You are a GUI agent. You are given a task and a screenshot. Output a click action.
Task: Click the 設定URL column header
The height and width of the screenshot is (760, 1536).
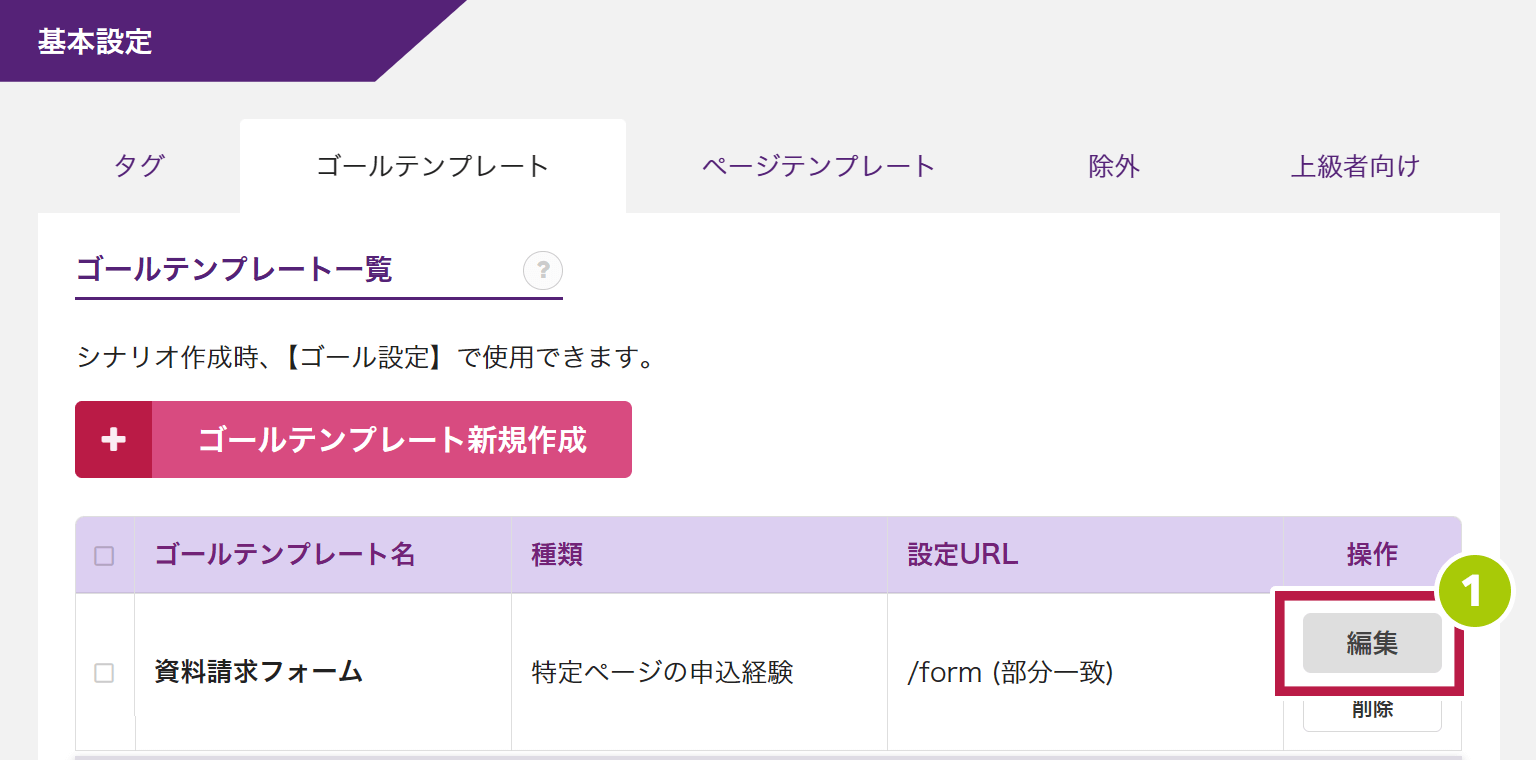963,555
